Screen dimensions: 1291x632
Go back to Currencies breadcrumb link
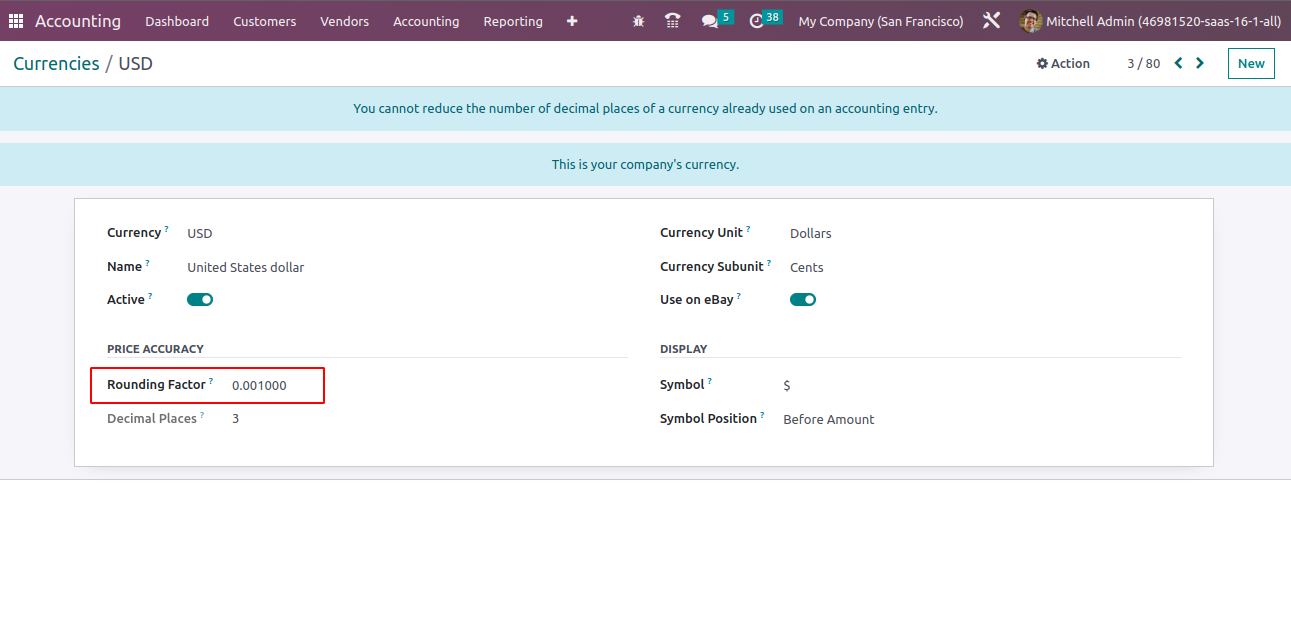click(56, 63)
